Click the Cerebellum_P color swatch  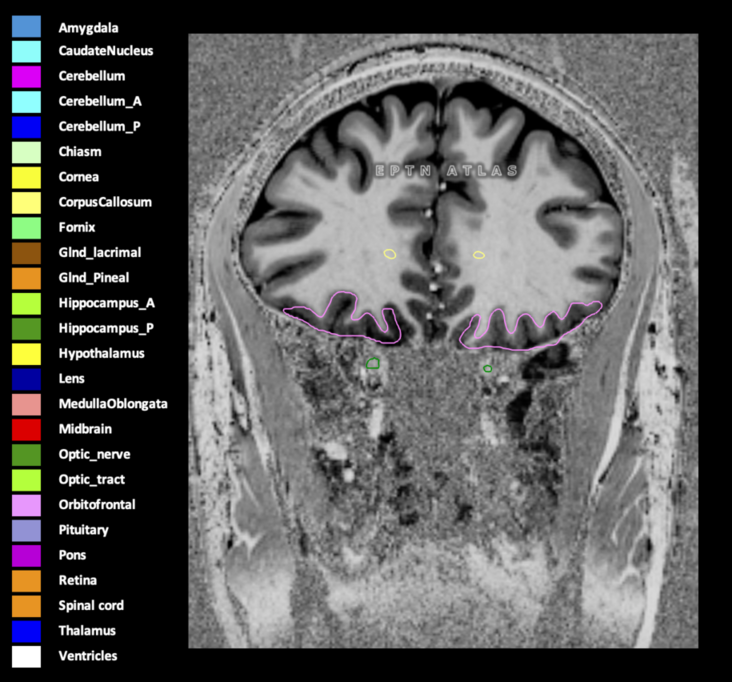pos(26,127)
